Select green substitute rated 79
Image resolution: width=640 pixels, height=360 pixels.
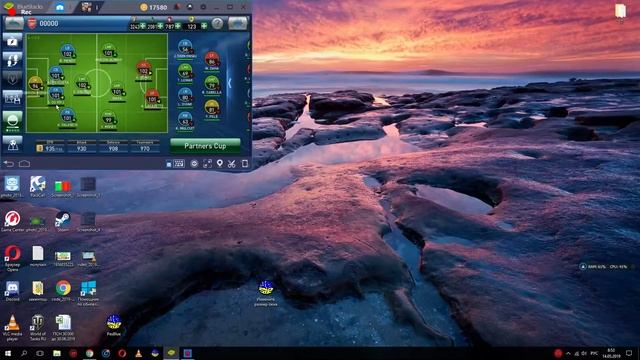click(211, 84)
